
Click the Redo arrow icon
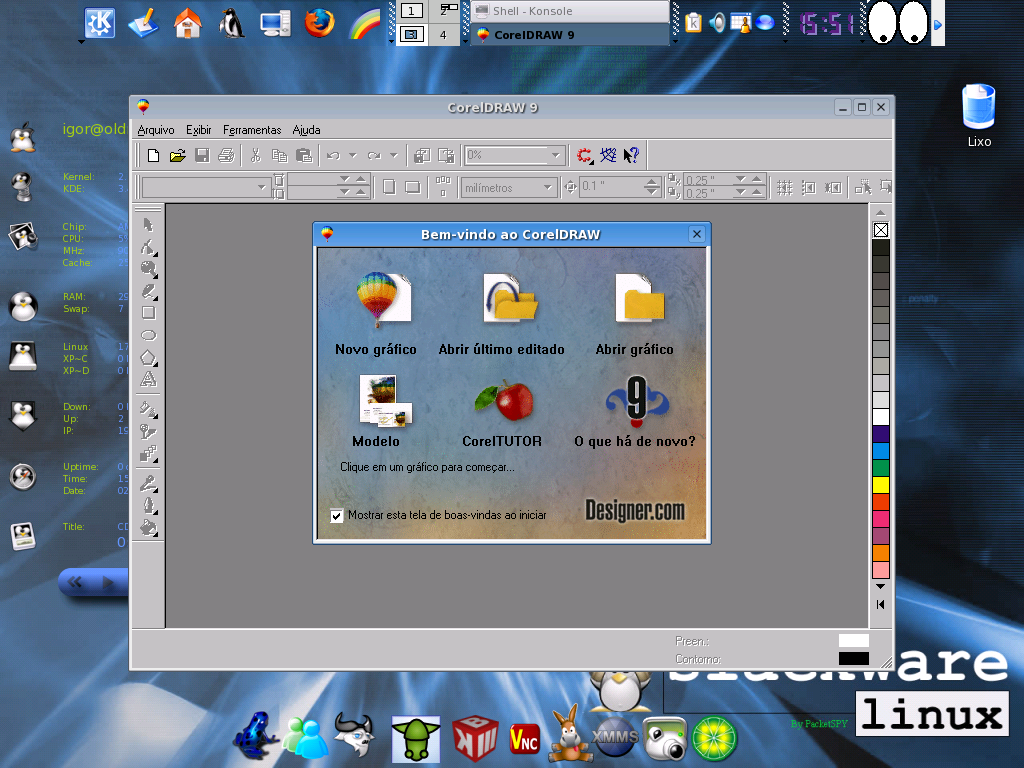[374, 155]
